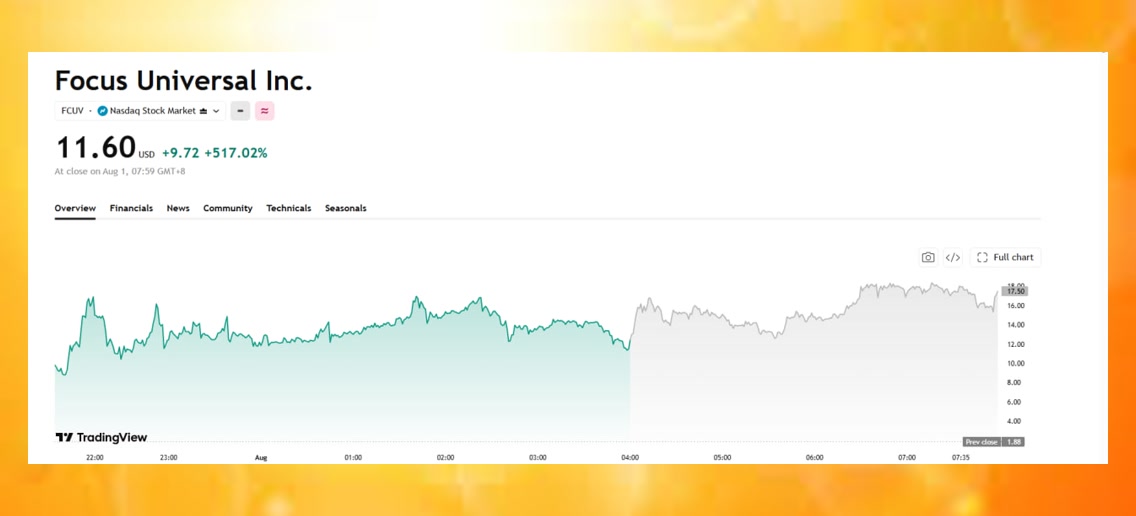Click the 06:00 time axis label

(814, 457)
